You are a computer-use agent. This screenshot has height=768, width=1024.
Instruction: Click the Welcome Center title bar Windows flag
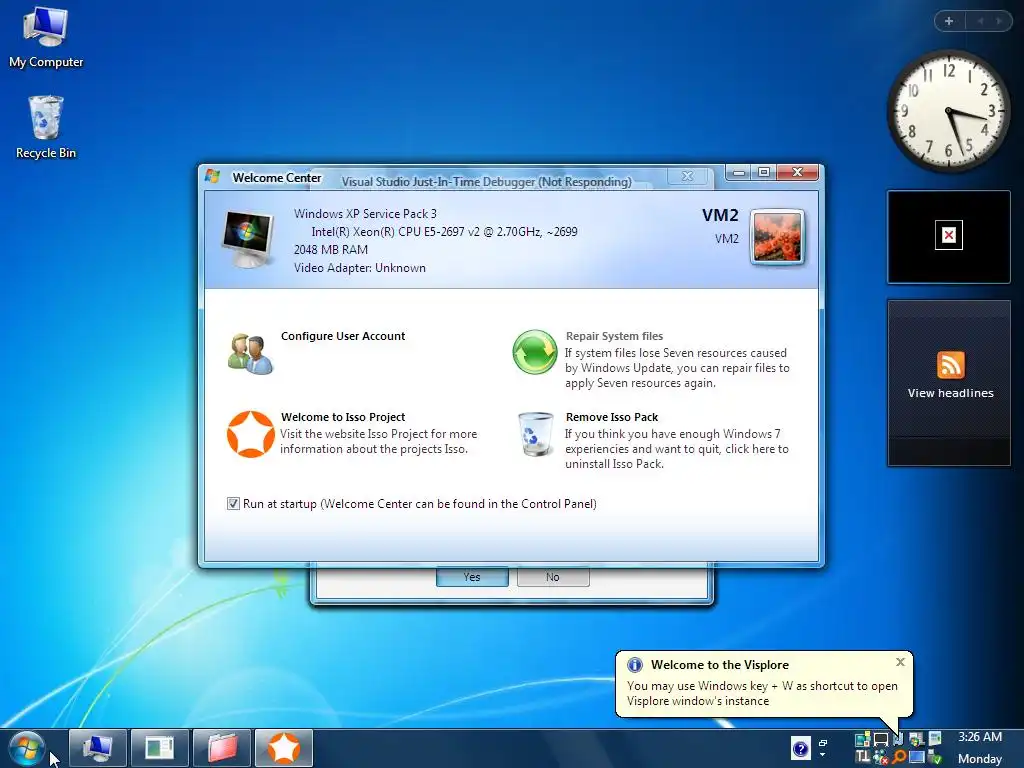[x=212, y=176]
